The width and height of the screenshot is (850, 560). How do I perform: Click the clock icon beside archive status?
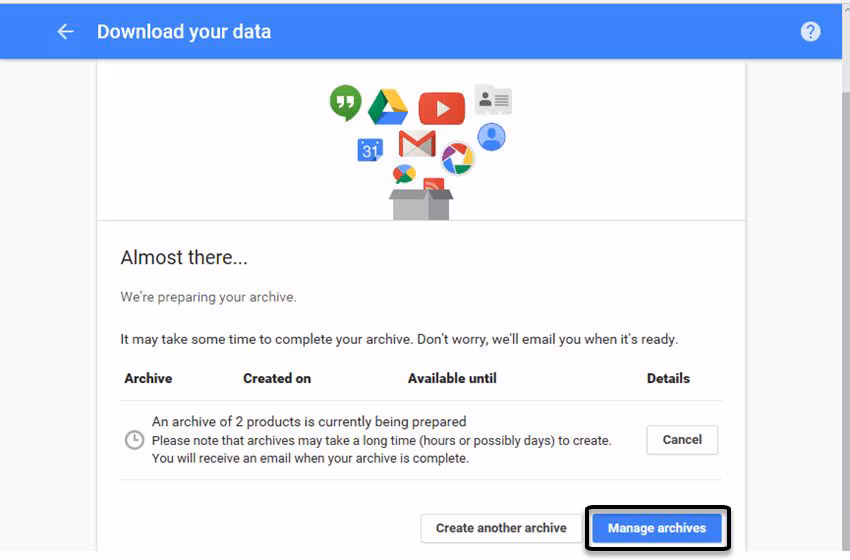134,440
